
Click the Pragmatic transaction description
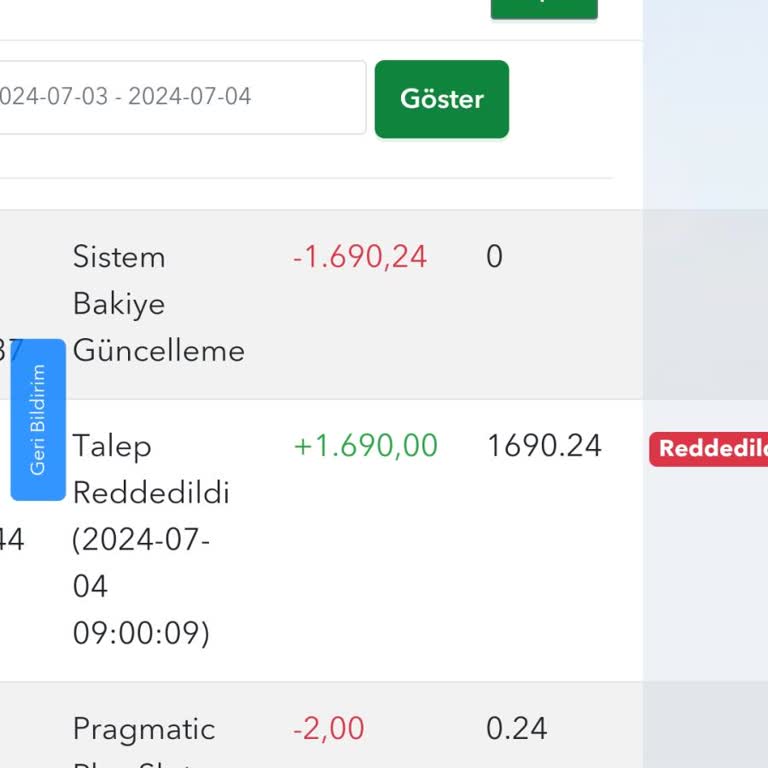[x=144, y=729]
